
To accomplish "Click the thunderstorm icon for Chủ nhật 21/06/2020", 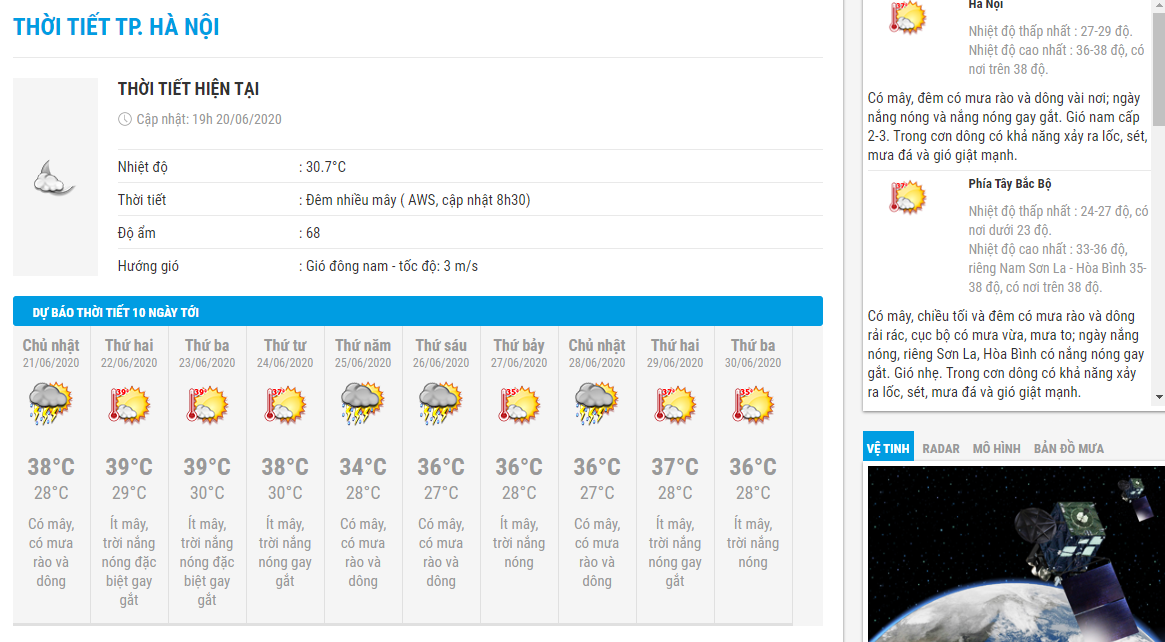I will coord(50,405).
